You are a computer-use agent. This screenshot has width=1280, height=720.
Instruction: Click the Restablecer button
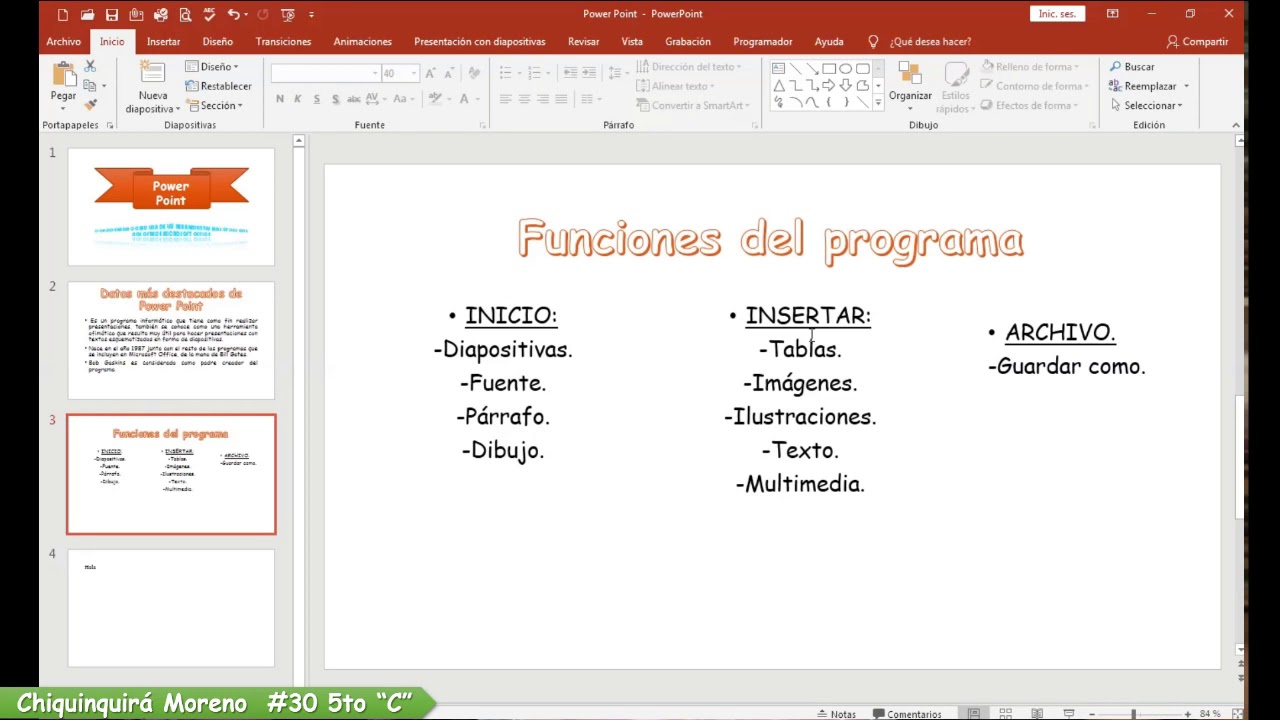coord(218,86)
